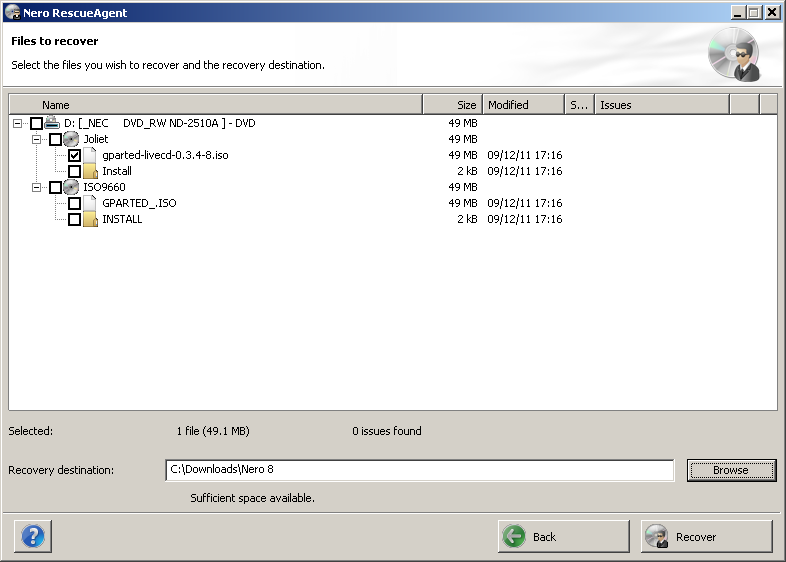Image resolution: width=786 pixels, height=562 pixels.
Task: Check the box for D: NEC DVD drive
Action: (x=36, y=123)
